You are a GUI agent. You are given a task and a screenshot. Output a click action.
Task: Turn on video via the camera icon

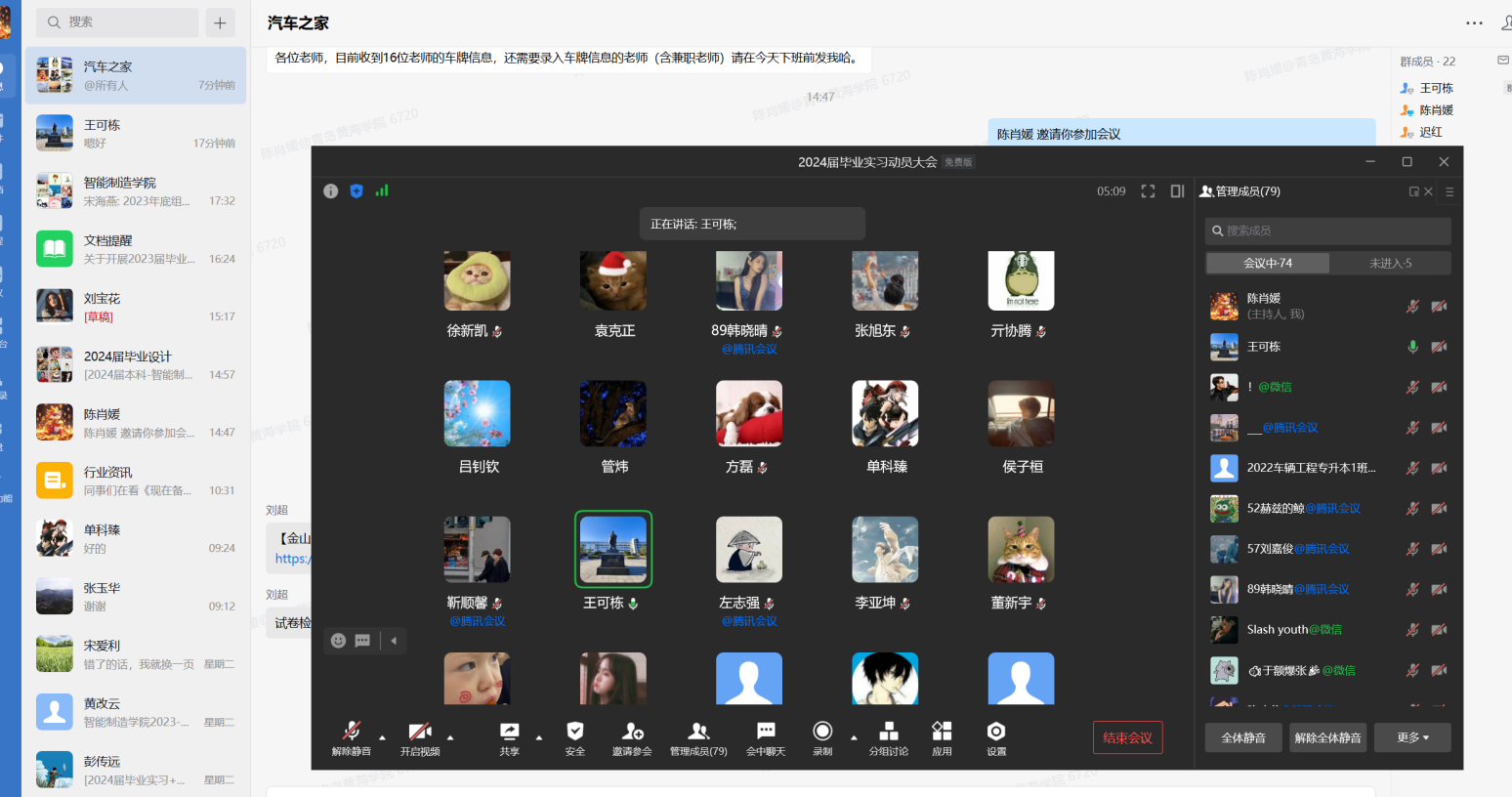(419, 732)
